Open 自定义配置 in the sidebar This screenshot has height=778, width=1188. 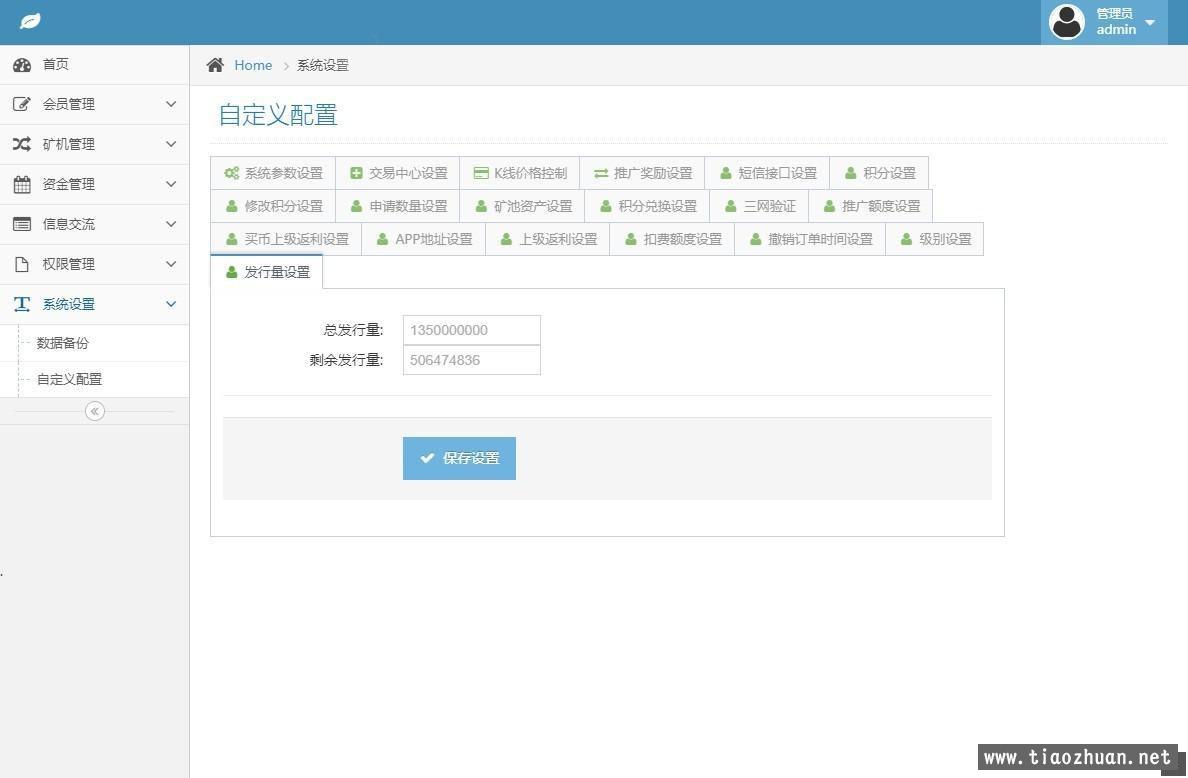pyautogui.click(x=70, y=380)
